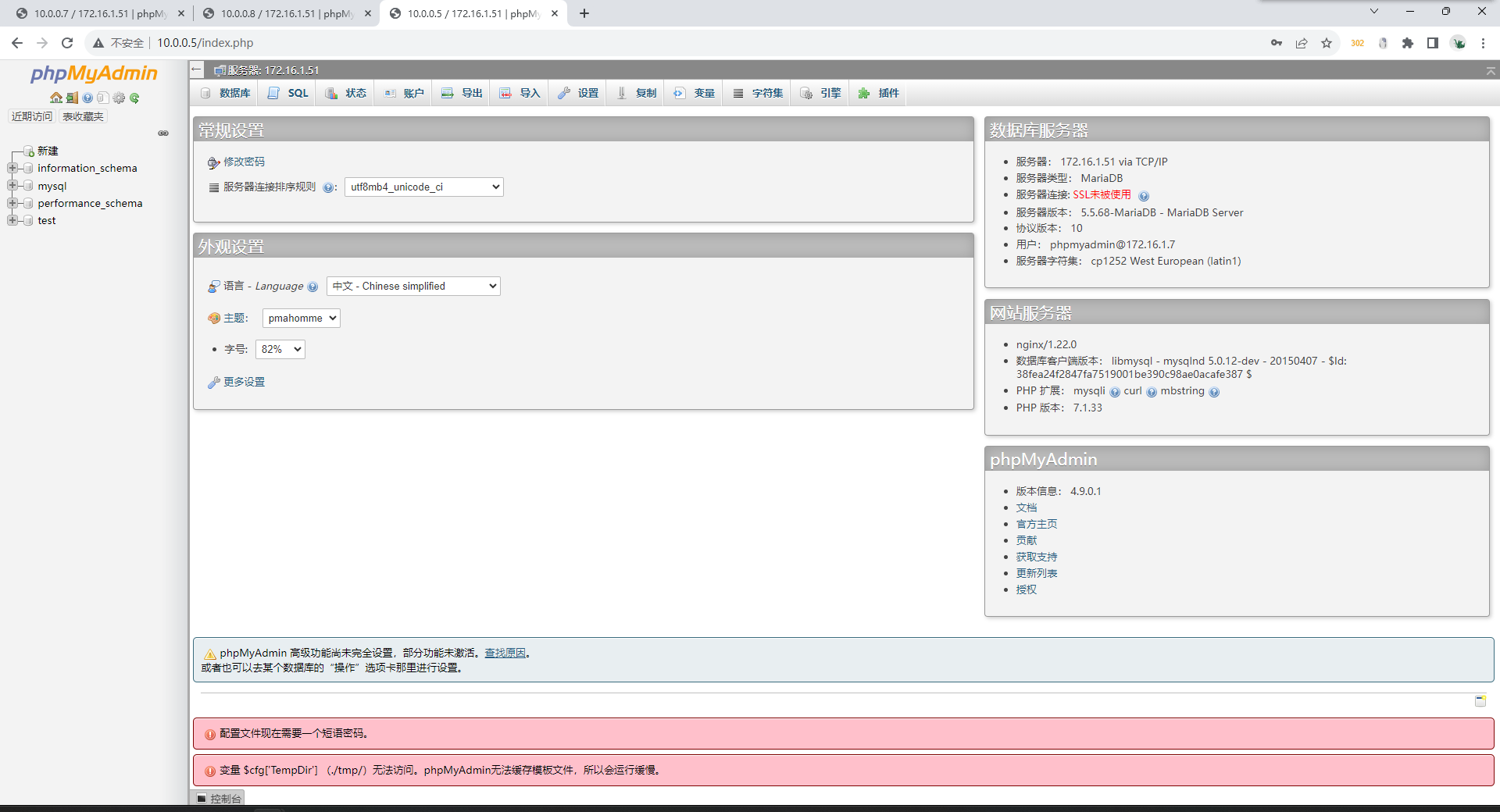
Task: Open the Language selection dropdown
Action: [413, 286]
